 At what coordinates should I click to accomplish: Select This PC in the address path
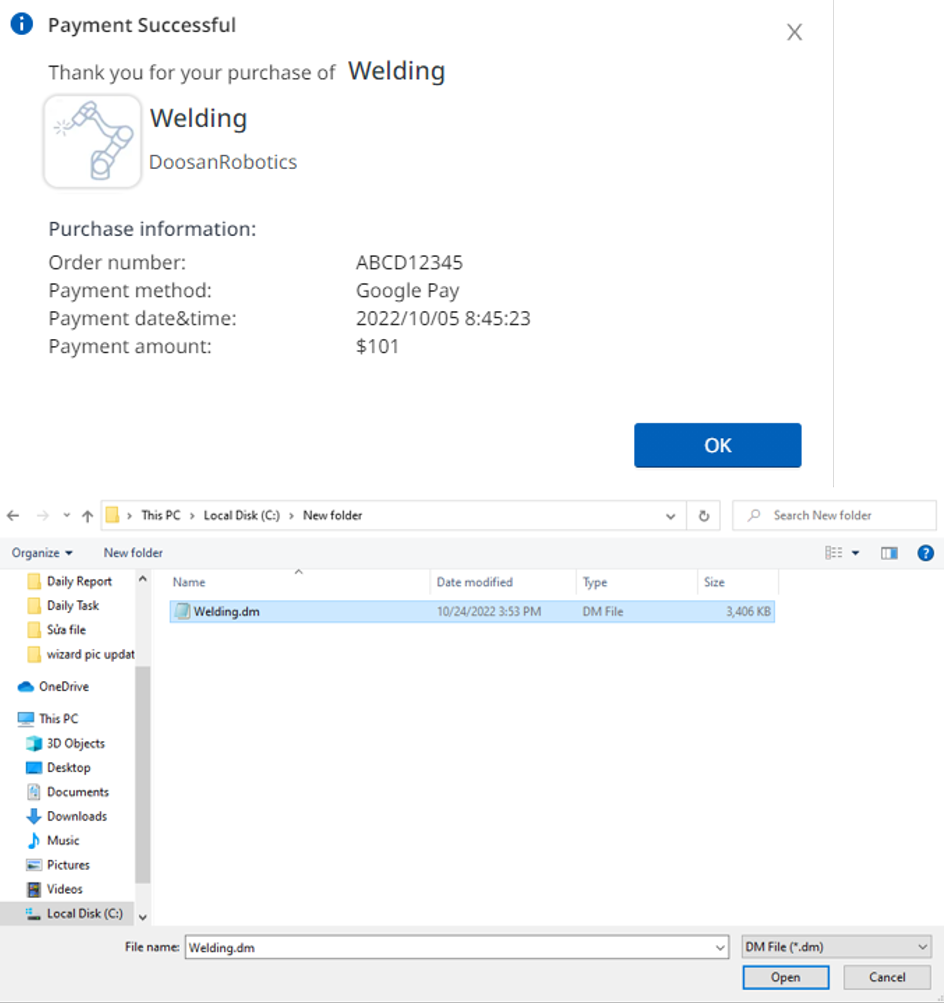(161, 515)
